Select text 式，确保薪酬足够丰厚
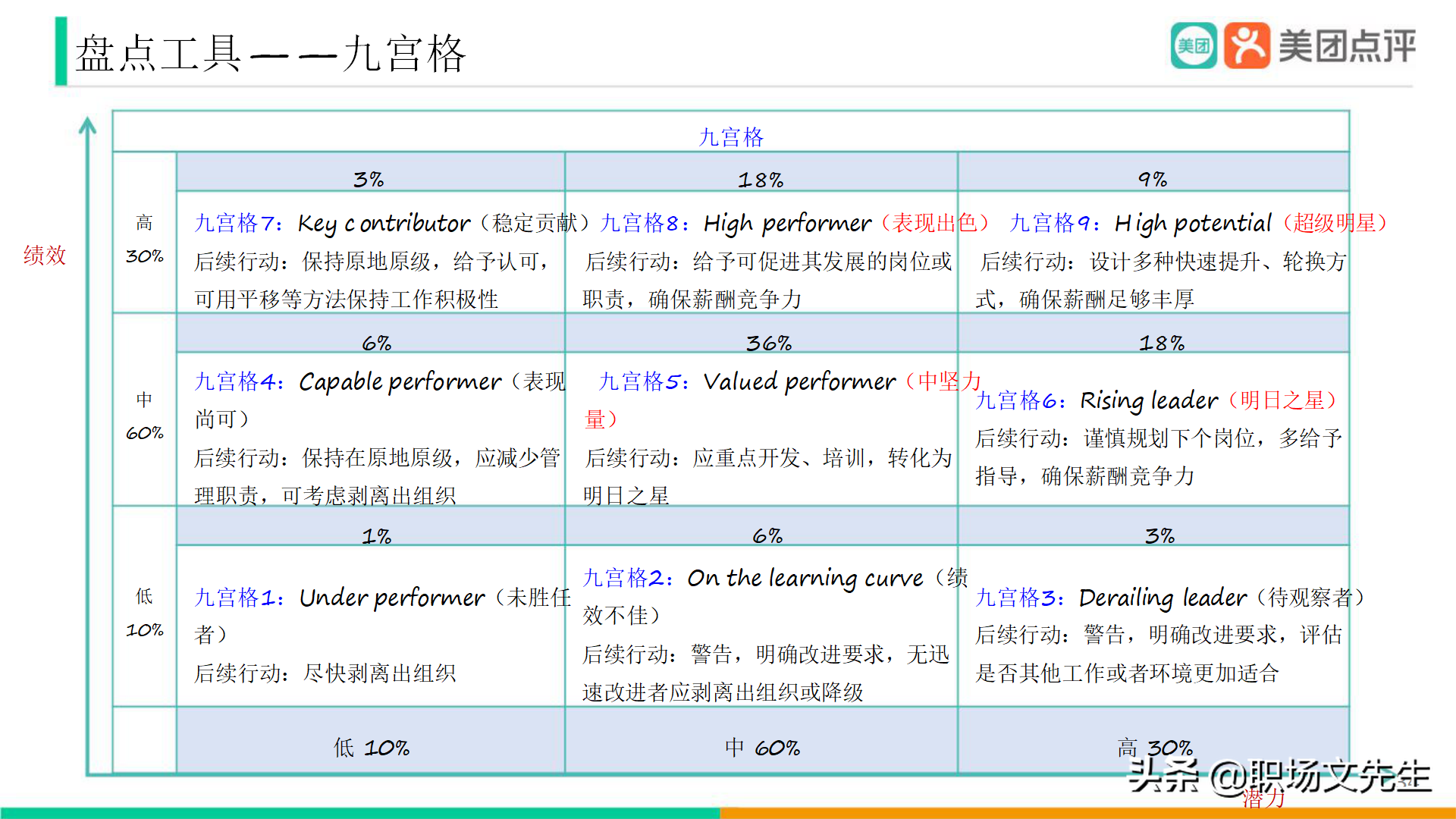 (x=1085, y=299)
